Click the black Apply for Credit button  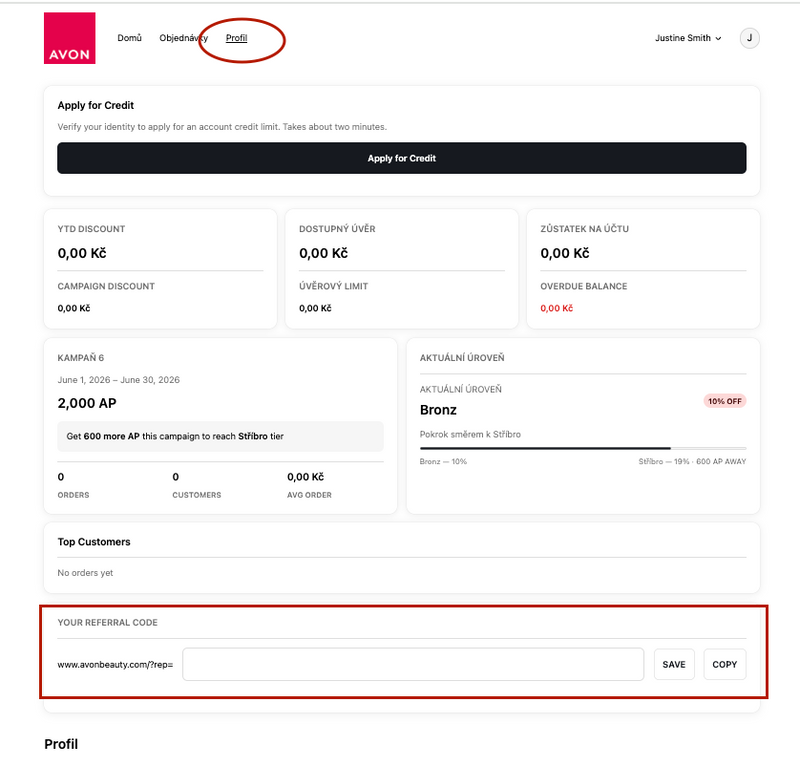[x=402, y=158]
